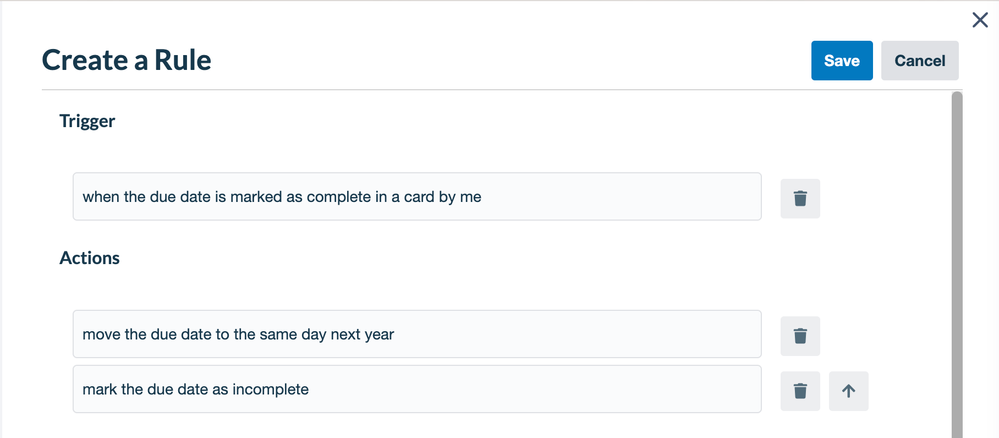Click the Trigger section heading

pyautogui.click(x=87, y=120)
